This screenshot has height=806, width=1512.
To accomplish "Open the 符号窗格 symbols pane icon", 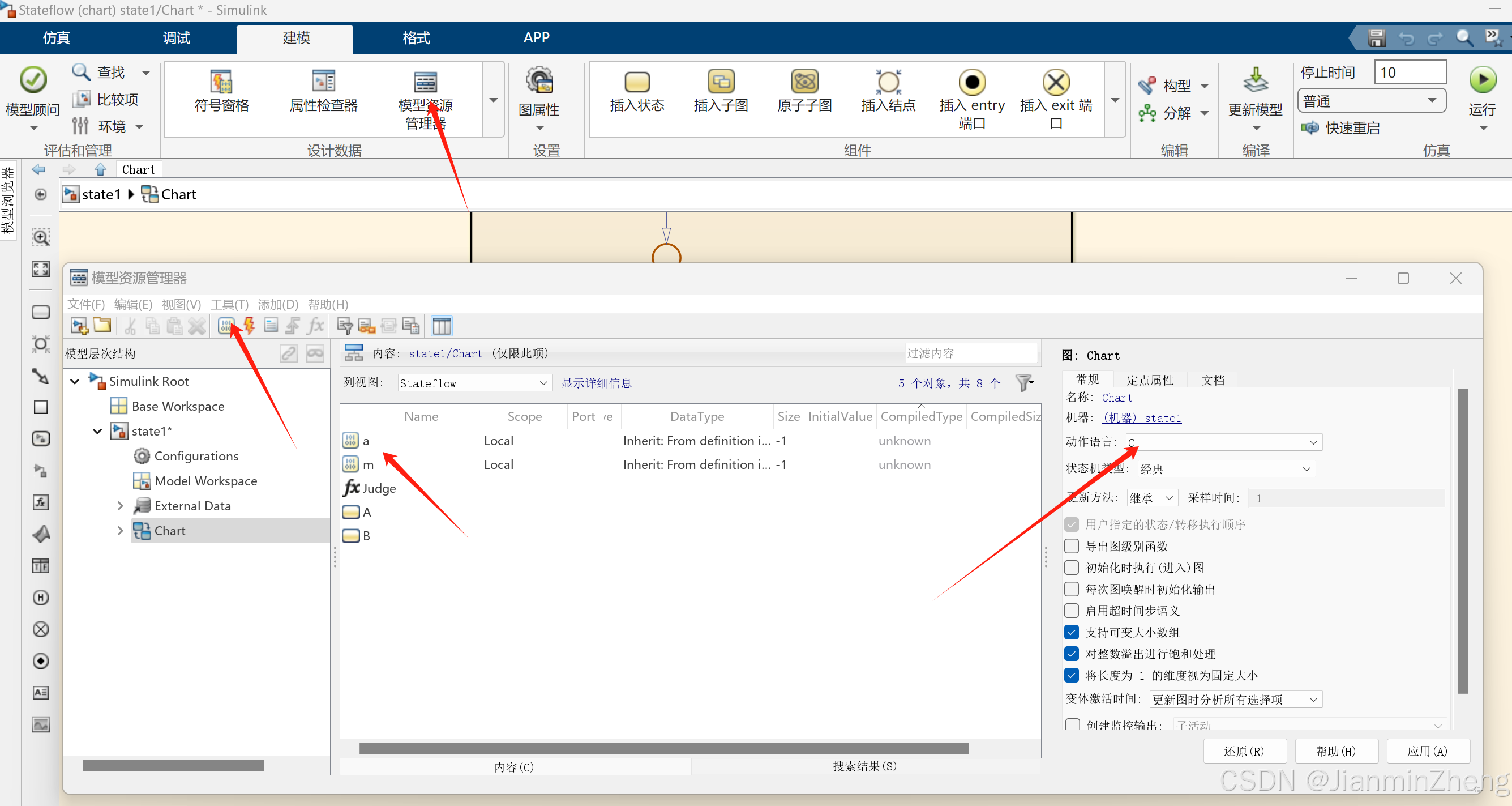I will point(221,83).
